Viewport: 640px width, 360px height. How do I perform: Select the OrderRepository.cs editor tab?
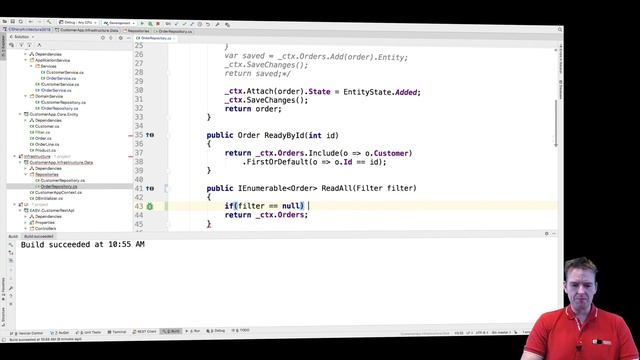tap(156, 38)
